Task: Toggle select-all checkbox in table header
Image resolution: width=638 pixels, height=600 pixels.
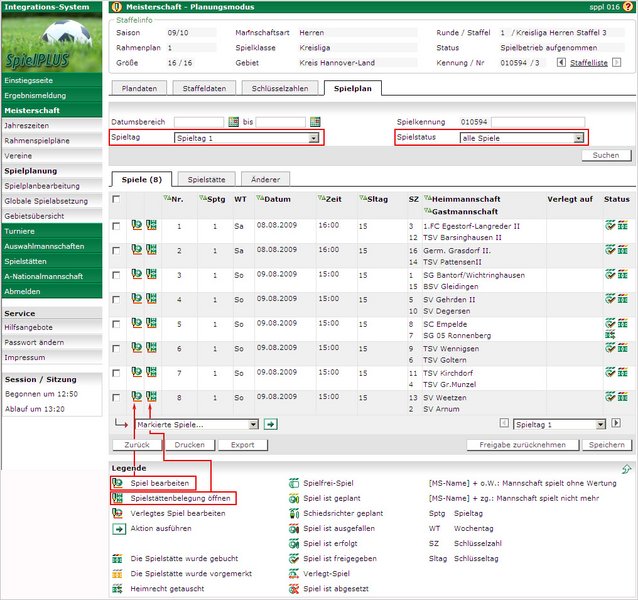Action: click(x=117, y=199)
